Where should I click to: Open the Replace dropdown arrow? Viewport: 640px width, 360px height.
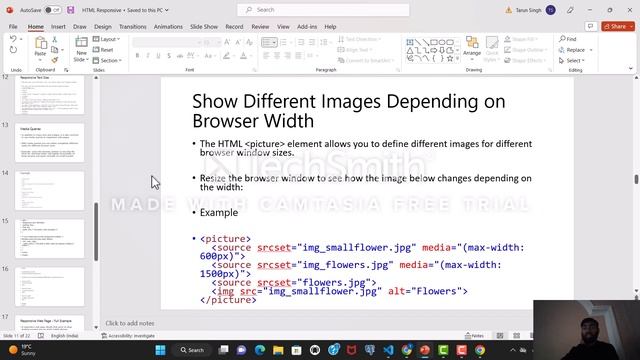point(591,50)
